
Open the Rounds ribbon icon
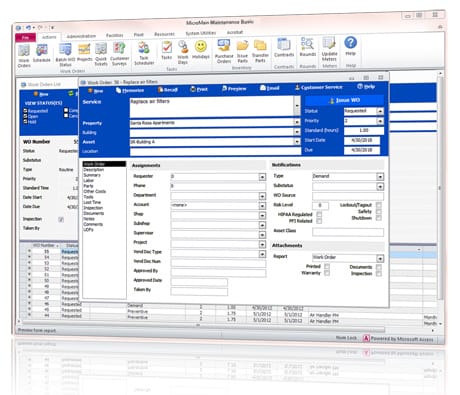tap(307, 47)
